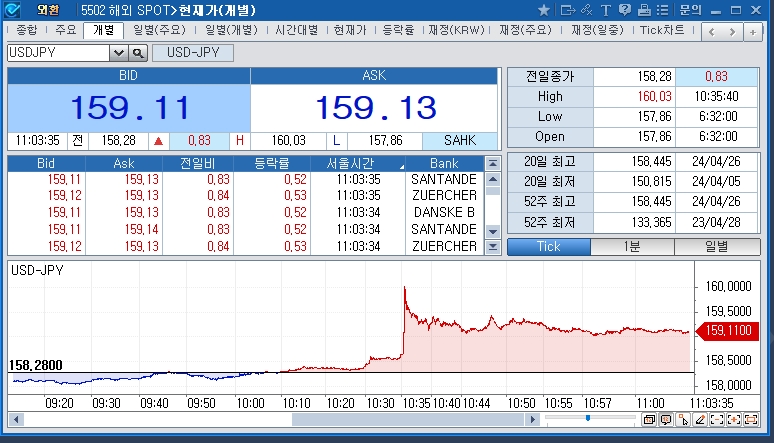Click the ASK price 159.13
Screen dimensions: 774x443
tap(376, 108)
